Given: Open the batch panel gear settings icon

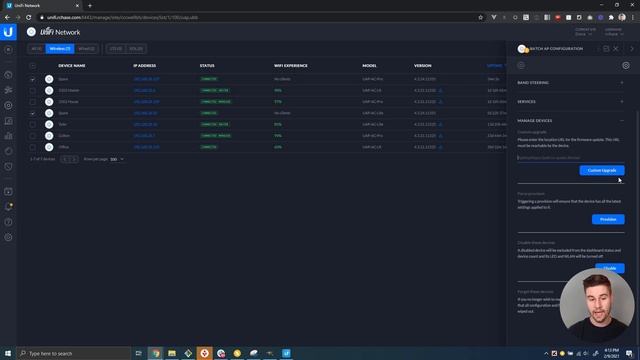Looking at the screenshot, I should point(626,65).
